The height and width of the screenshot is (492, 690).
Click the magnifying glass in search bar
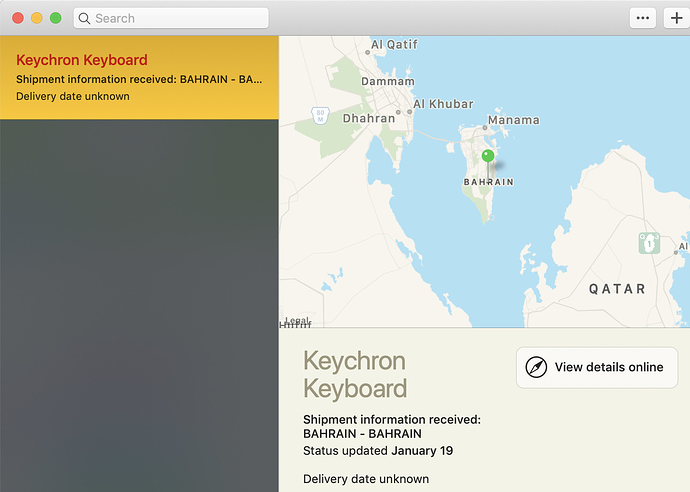84,18
